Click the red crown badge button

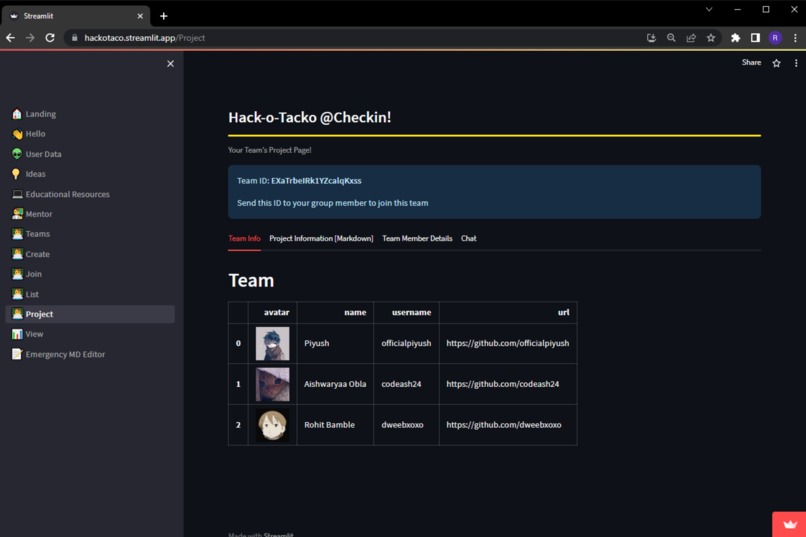[789, 524]
